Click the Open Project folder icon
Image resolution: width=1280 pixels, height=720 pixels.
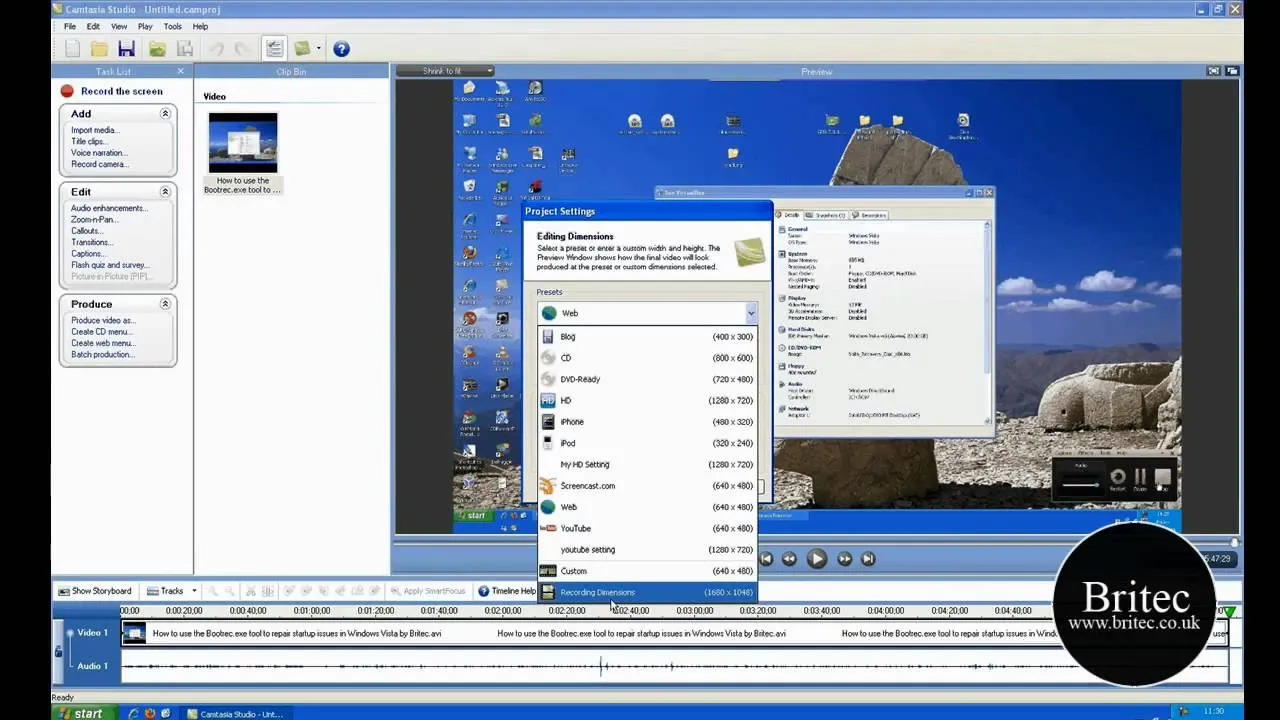tap(99, 48)
